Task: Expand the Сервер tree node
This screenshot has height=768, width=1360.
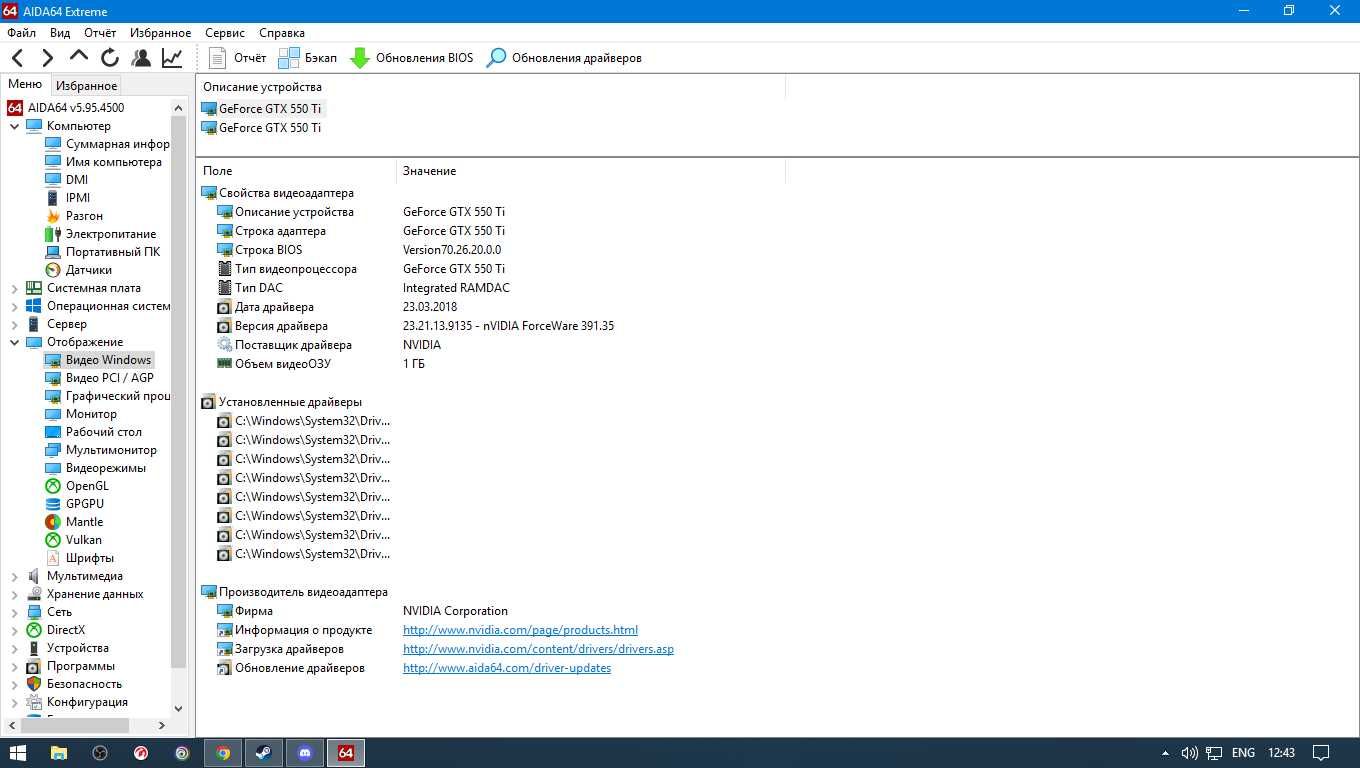Action: pos(14,324)
